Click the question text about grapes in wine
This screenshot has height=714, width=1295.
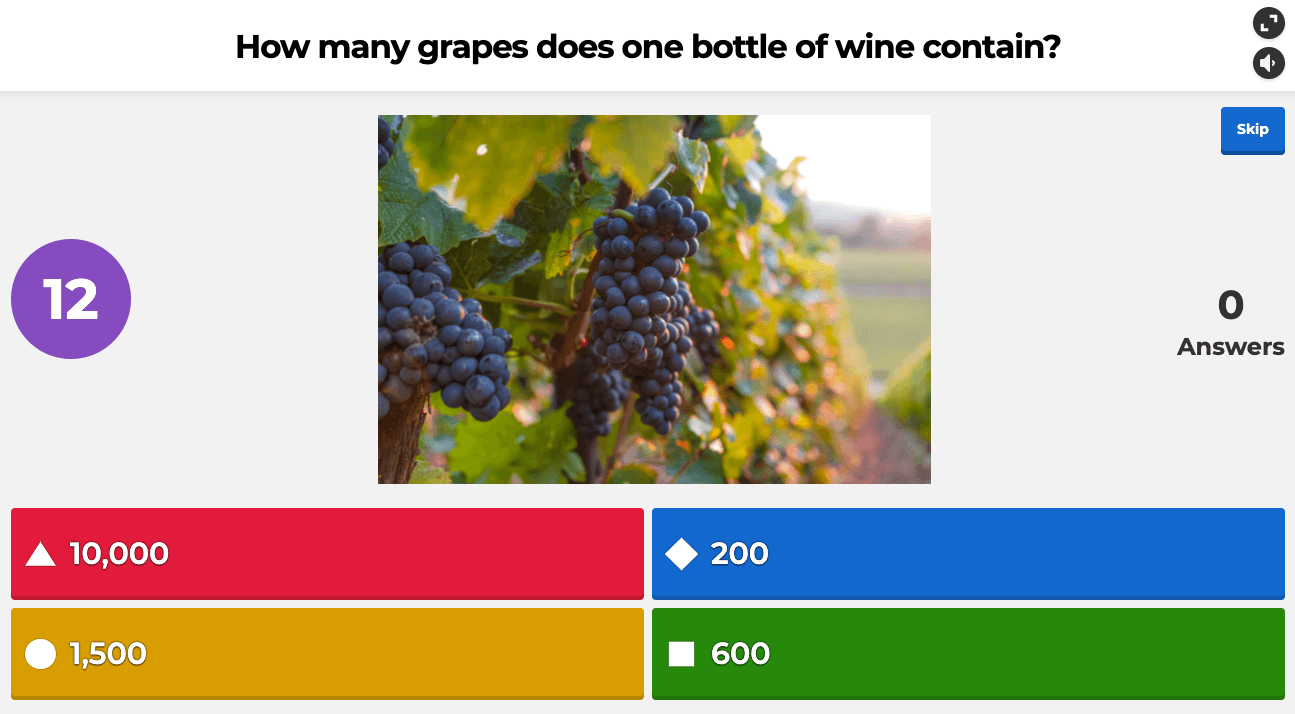click(x=647, y=46)
